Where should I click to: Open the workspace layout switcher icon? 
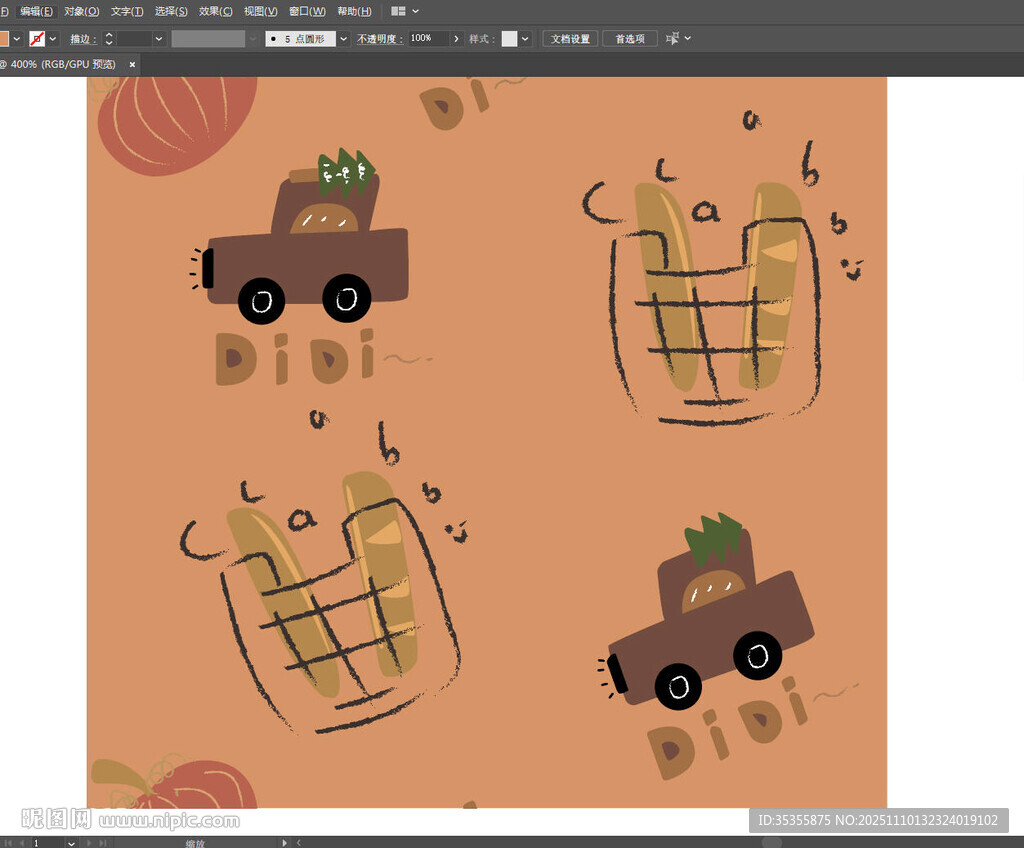point(399,11)
